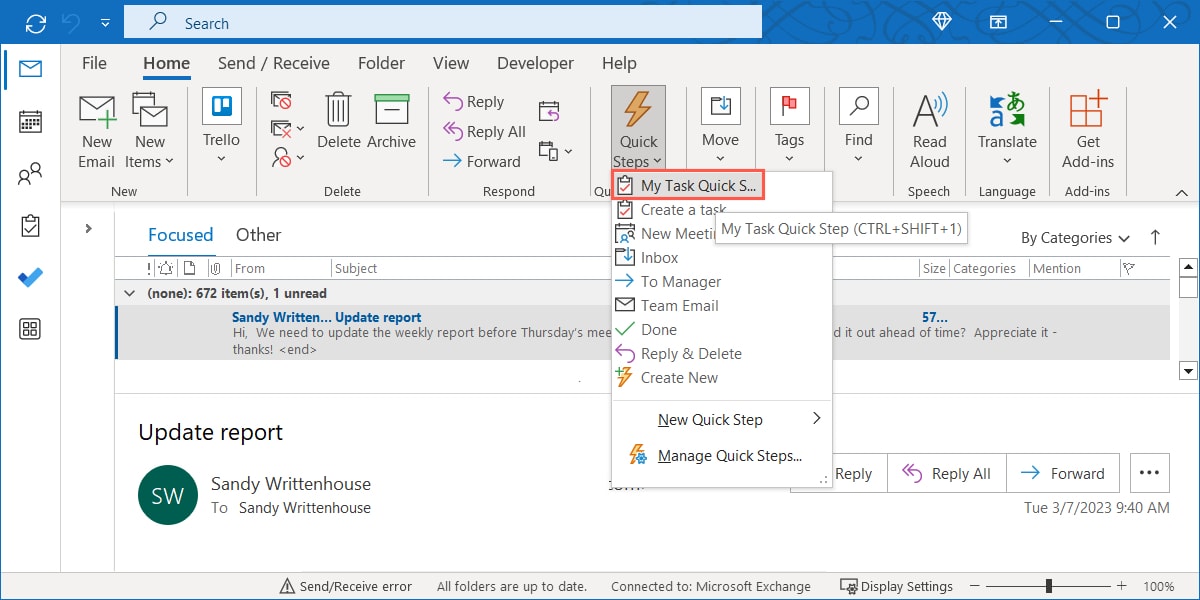Switch to the Send / Receive tab

point(273,63)
